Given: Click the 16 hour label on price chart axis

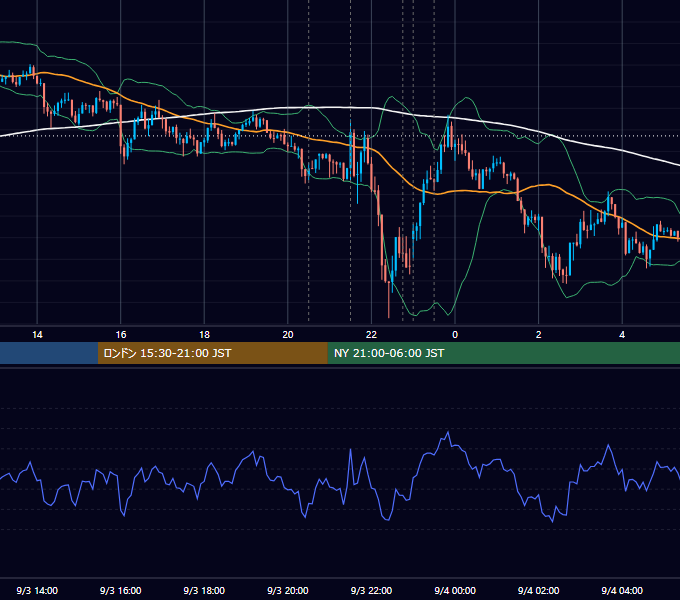Looking at the screenshot, I should click(121, 335).
